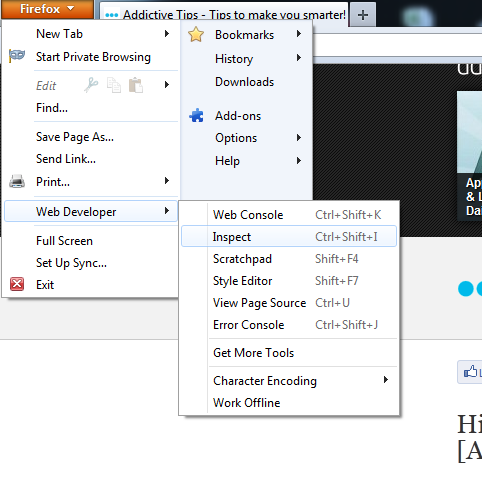Select Inspect in Web Developer submenu
Screen dimensions: 482x477
coord(289,236)
